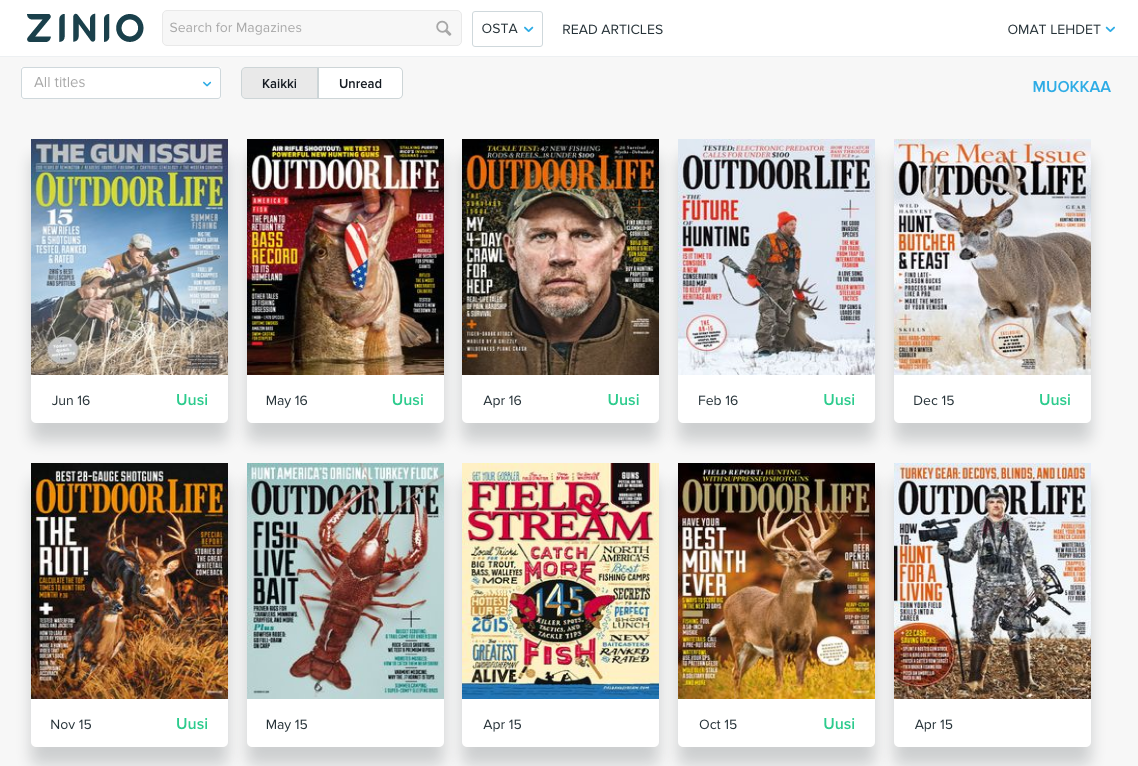The width and height of the screenshot is (1138, 766).
Task: Click the May 15 date text
Action: click(287, 725)
